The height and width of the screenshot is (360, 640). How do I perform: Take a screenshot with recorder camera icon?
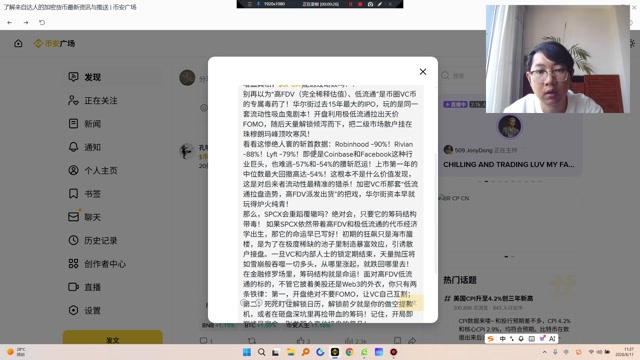[370, 4]
